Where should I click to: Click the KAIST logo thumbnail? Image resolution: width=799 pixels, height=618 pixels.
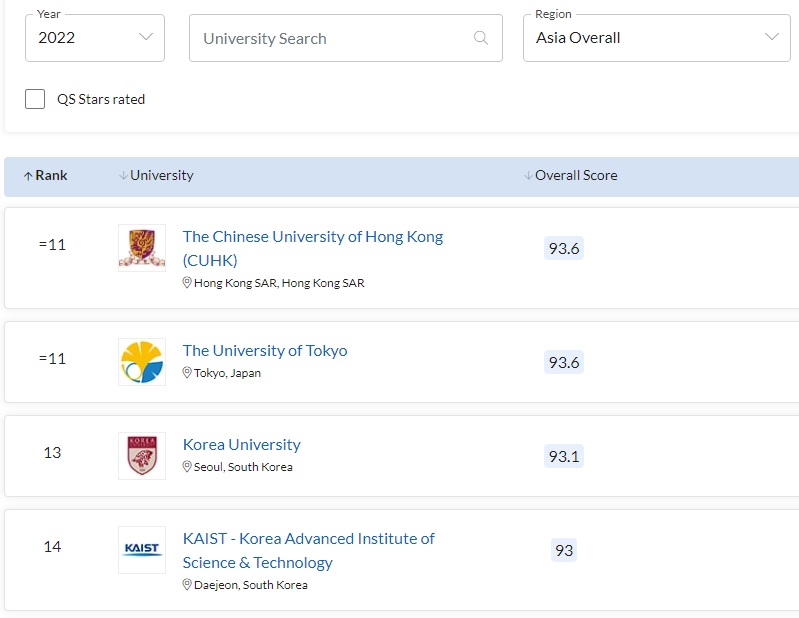coord(142,550)
